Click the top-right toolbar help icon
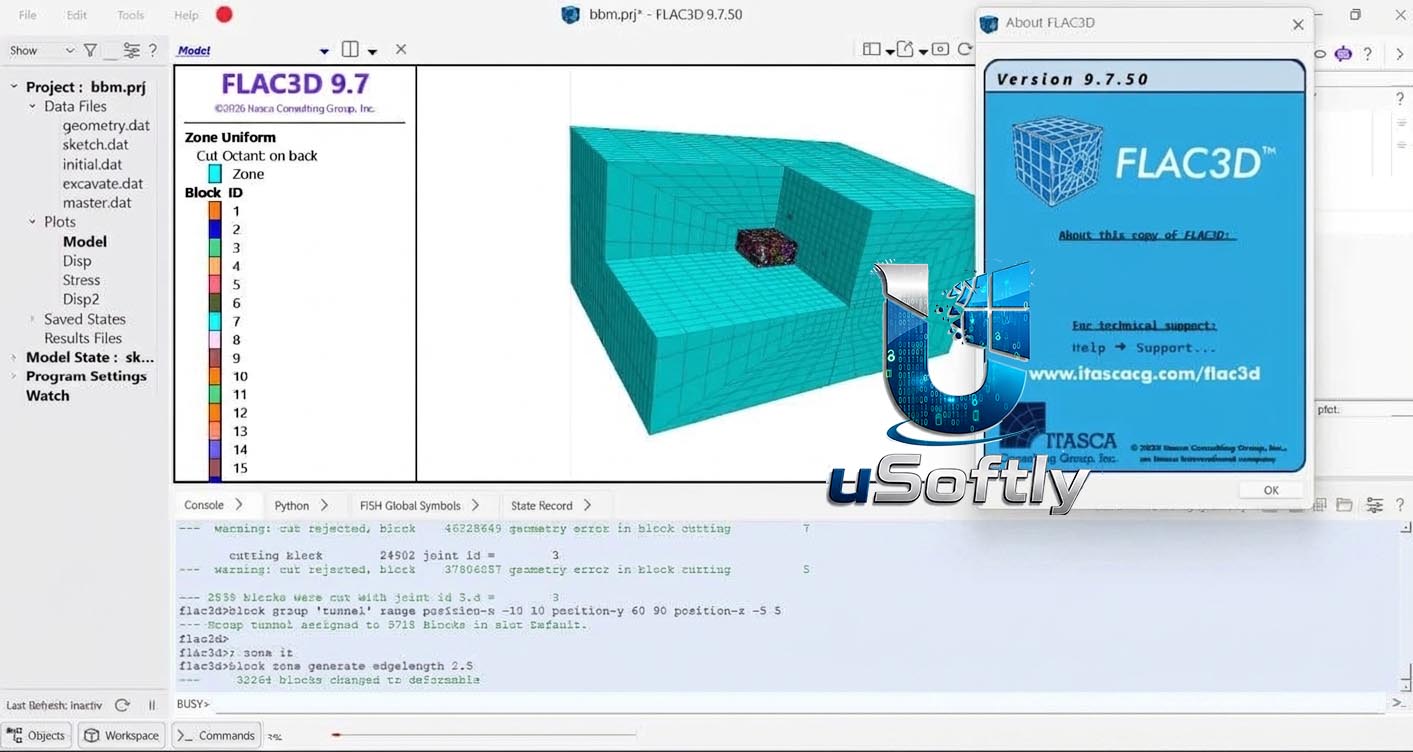This screenshot has height=752, width=1413. coord(1368,54)
